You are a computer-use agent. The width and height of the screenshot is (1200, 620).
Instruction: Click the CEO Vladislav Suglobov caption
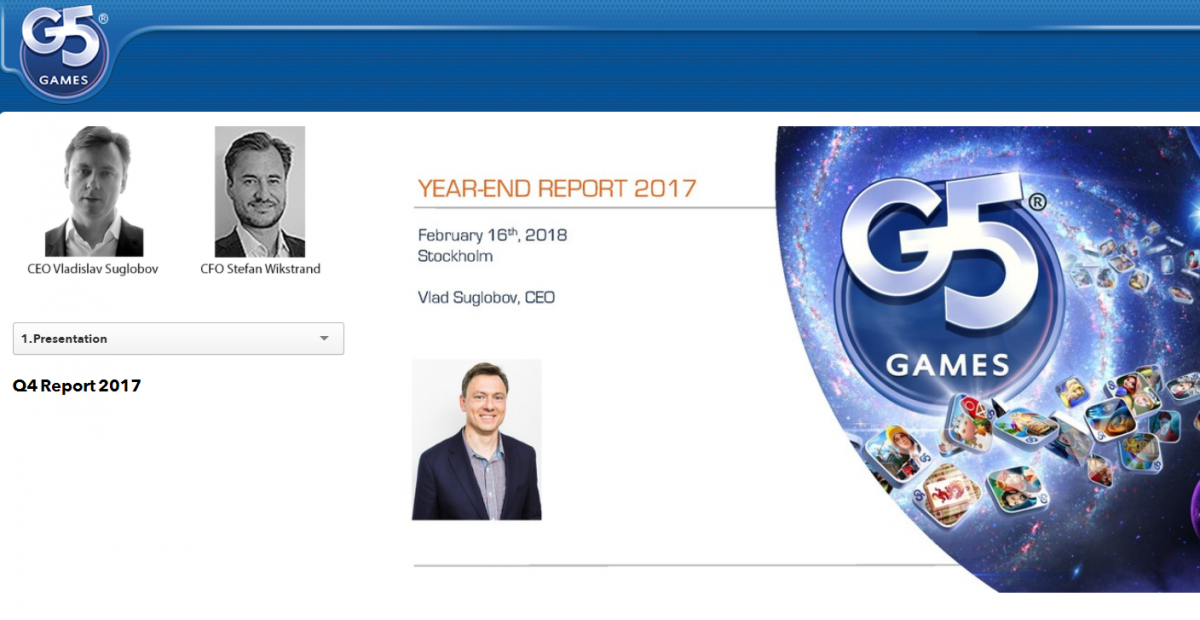93,269
